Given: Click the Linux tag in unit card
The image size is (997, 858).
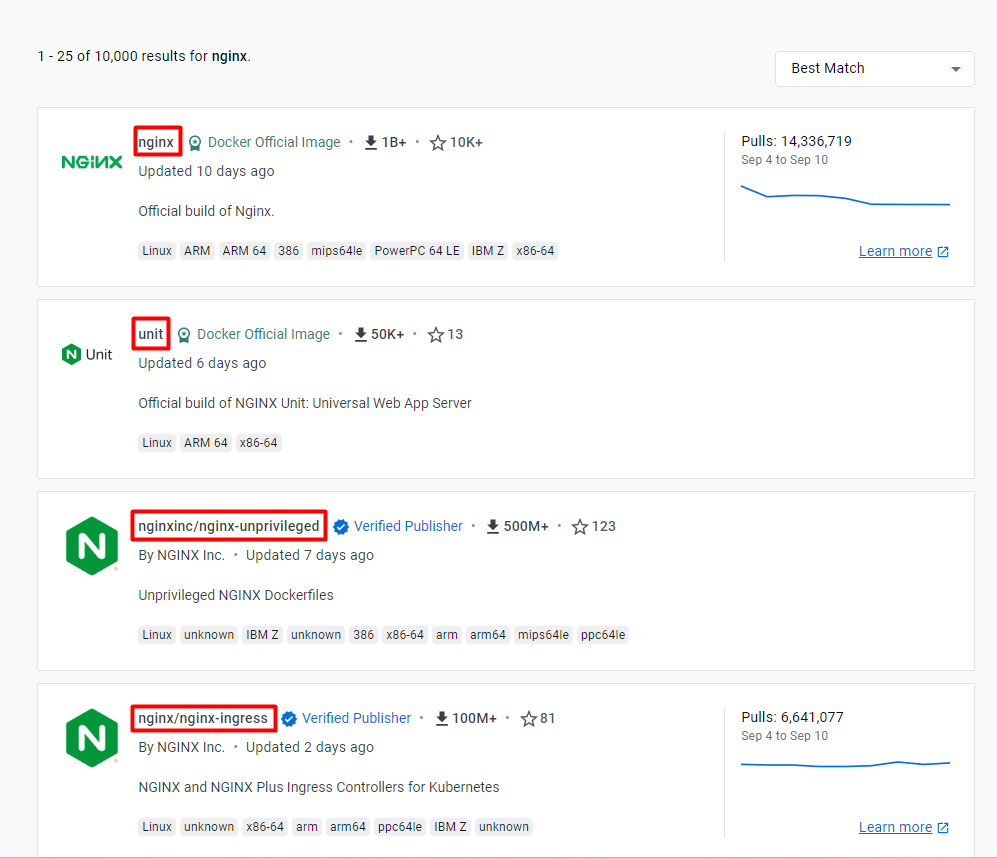Looking at the screenshot, I should point(157,443).
